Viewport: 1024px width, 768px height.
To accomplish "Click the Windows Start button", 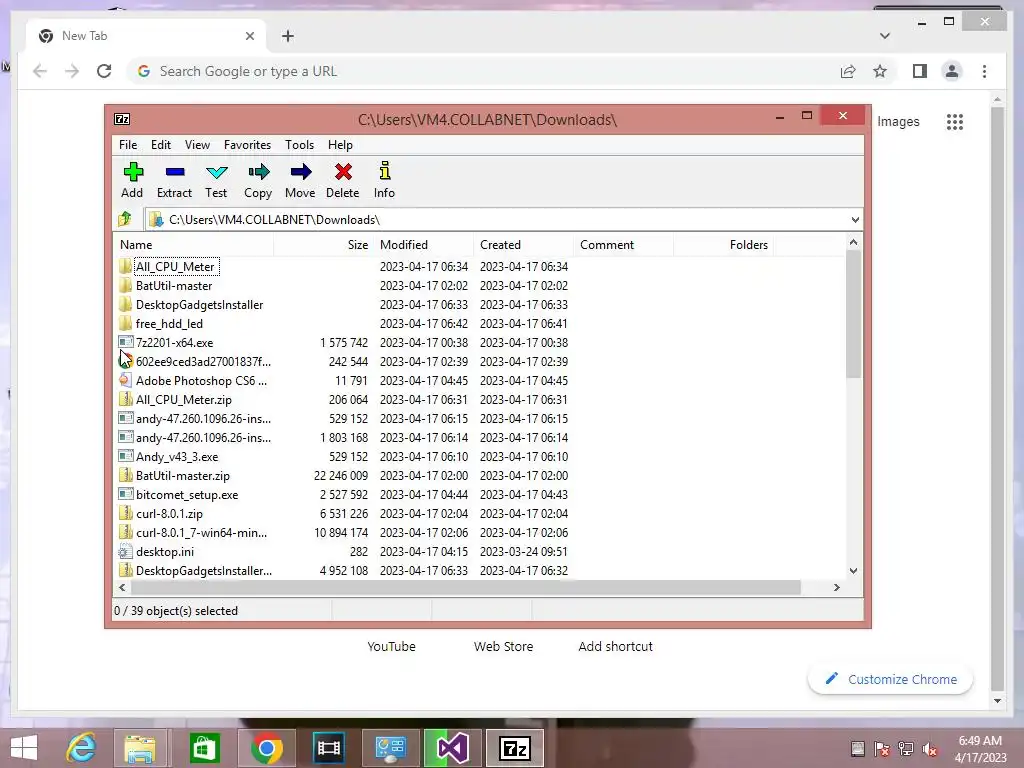I will tap(24, 748).
